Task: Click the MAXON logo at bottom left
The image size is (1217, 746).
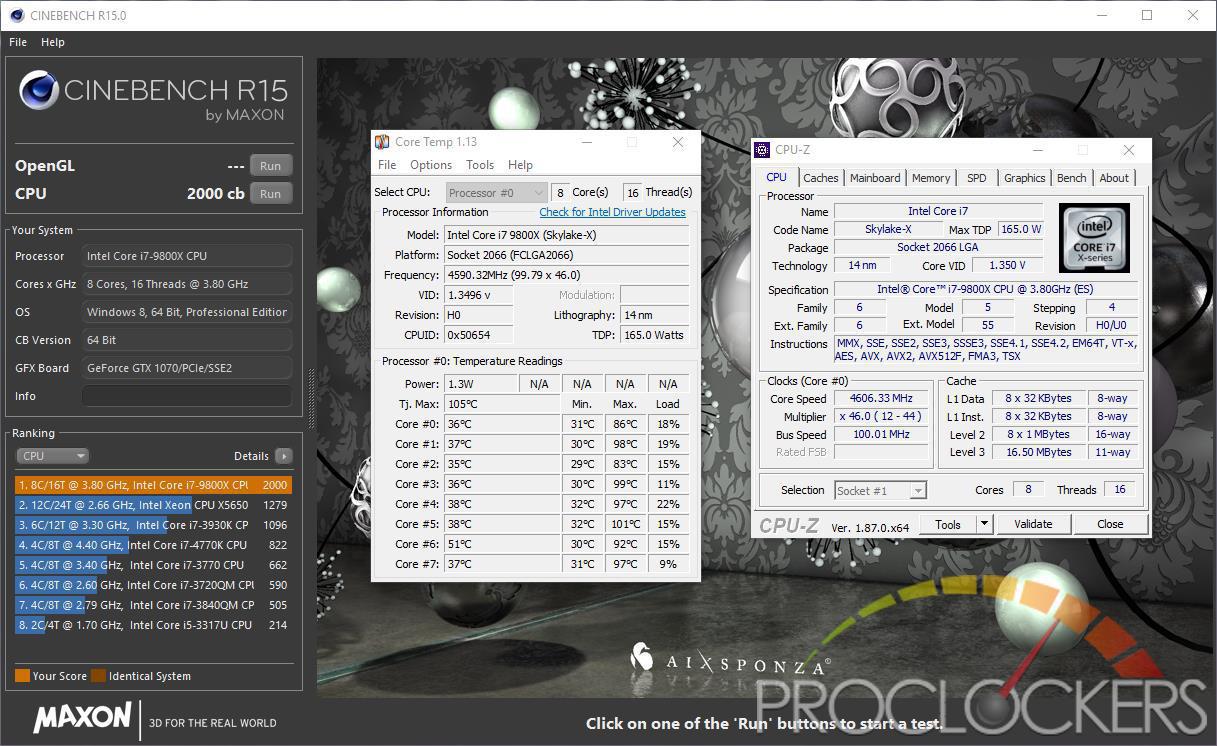Action: (82, 717)
